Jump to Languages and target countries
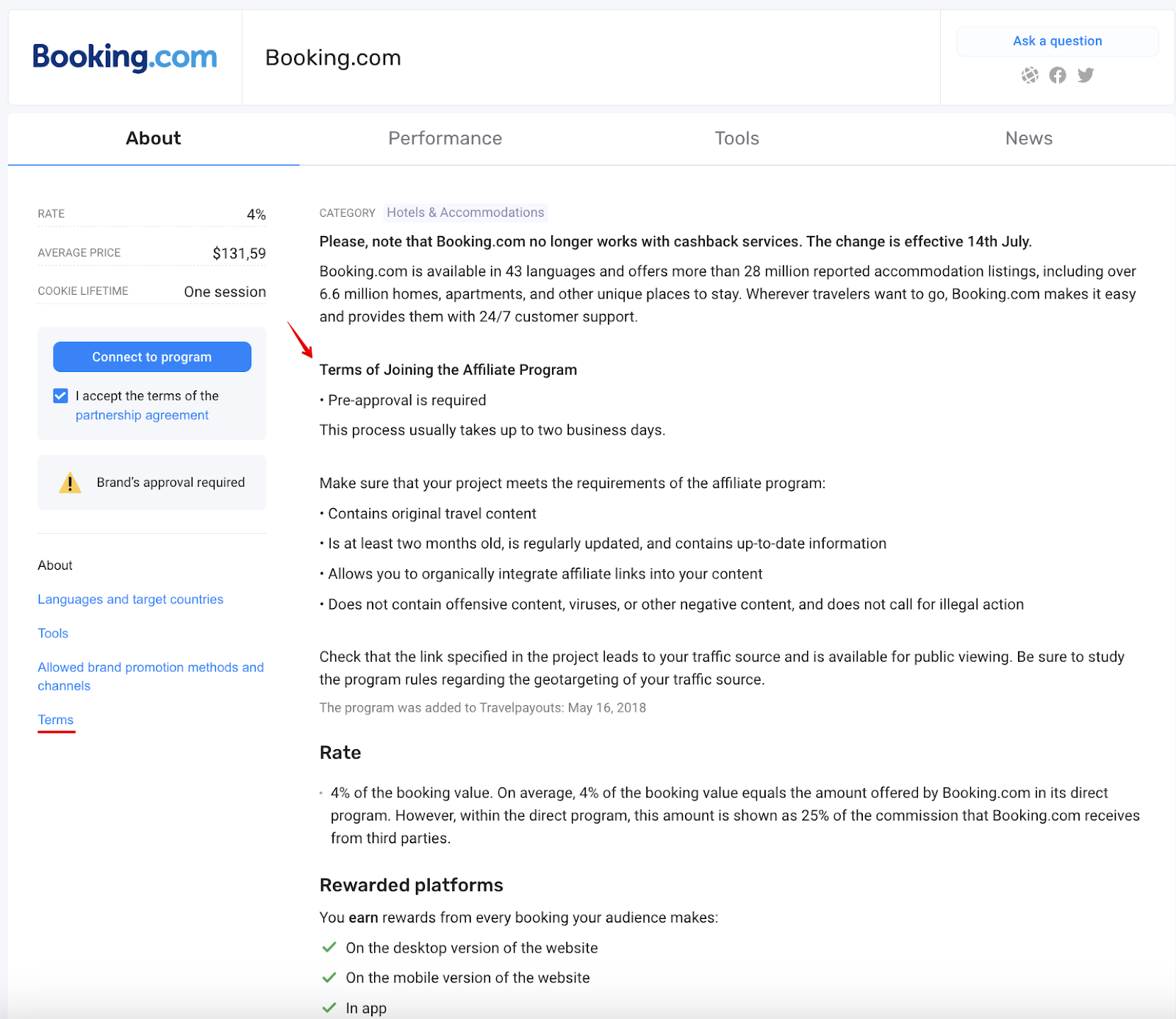The image size is (1176, 1019). 131,599
